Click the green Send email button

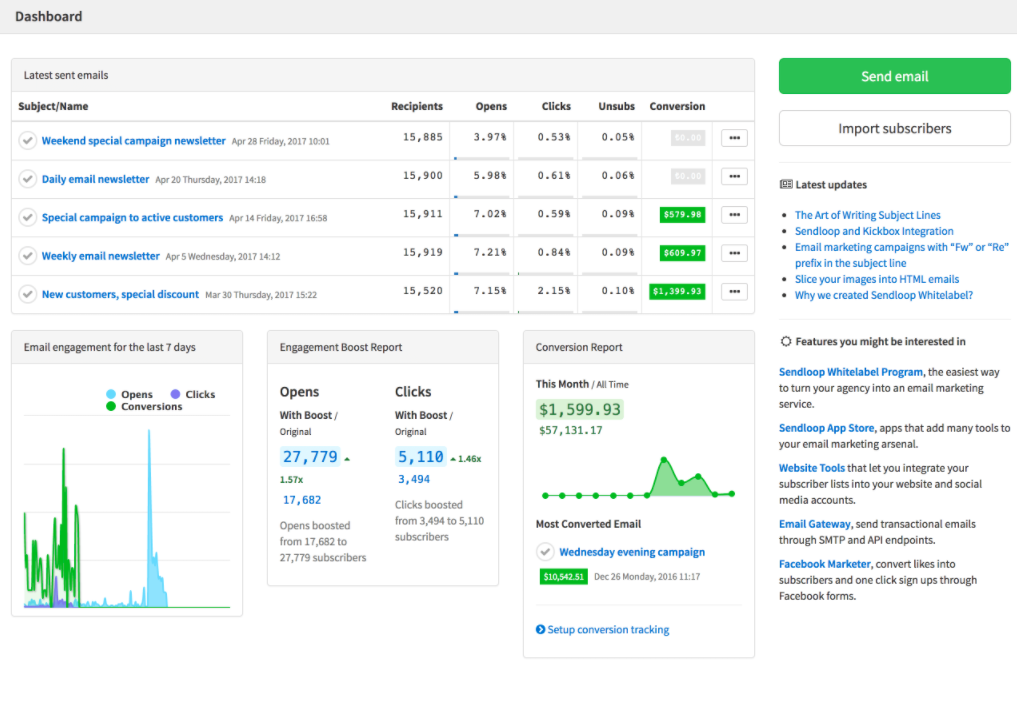pos(894,76)
